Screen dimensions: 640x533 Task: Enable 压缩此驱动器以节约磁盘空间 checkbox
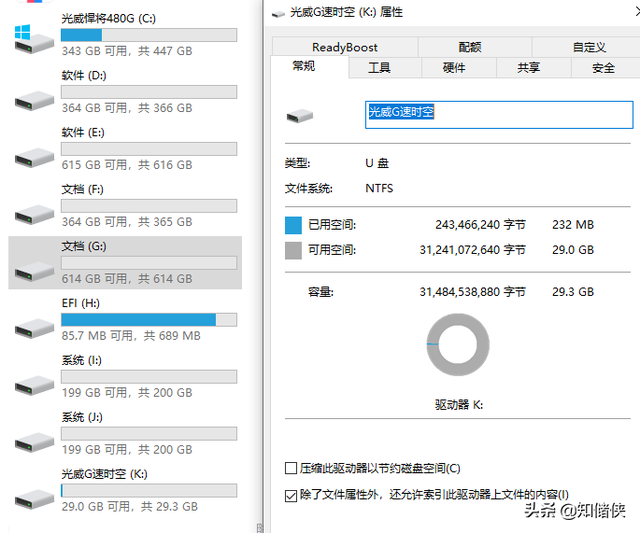click(x=291, y=468)
